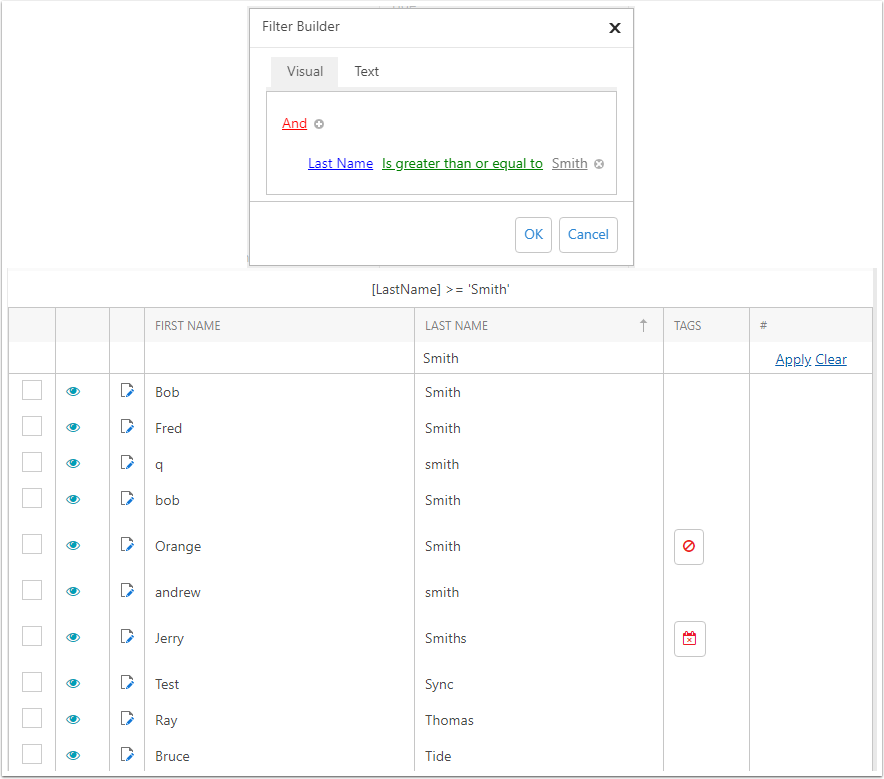
Task: Open the And group operator dropdown
Action: point(294,123)
